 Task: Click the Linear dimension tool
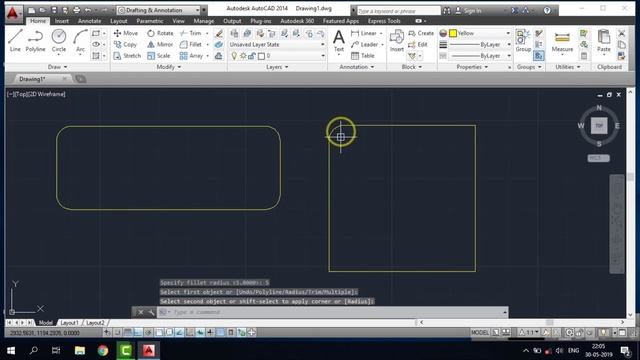point(364,33)
